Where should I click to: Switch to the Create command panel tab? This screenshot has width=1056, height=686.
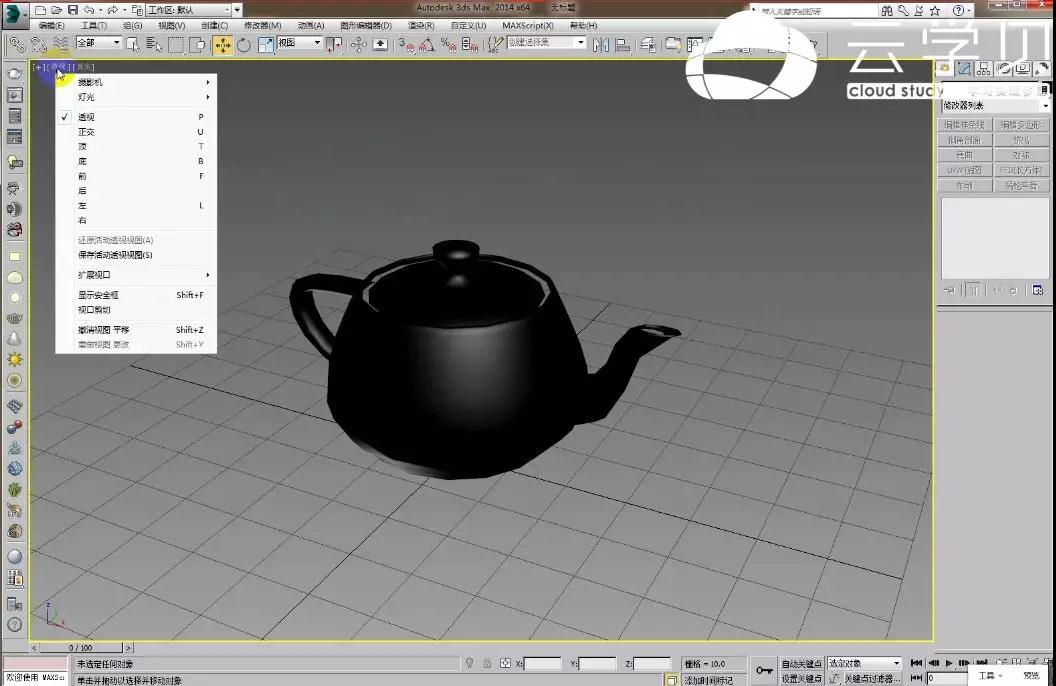(944, 69)
